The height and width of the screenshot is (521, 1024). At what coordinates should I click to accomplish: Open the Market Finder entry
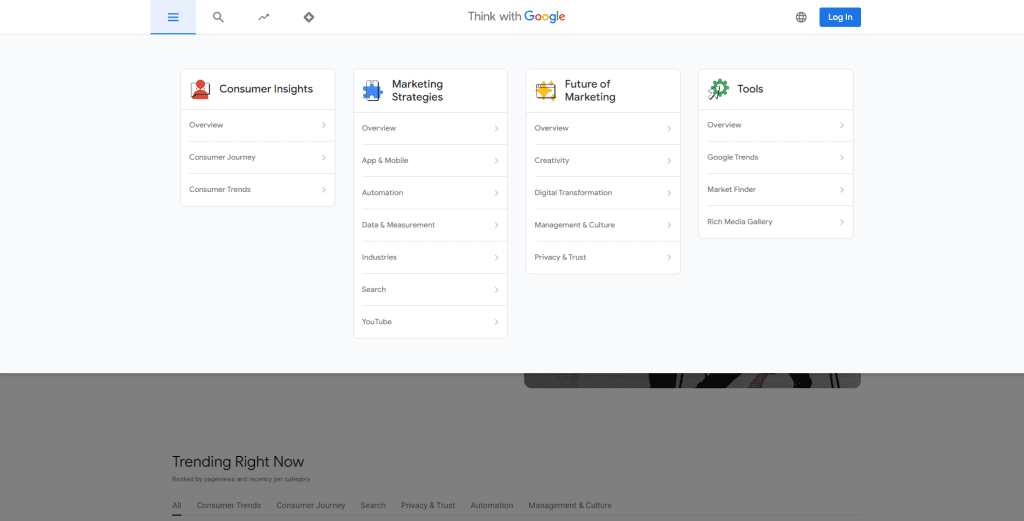coord(776,190)
